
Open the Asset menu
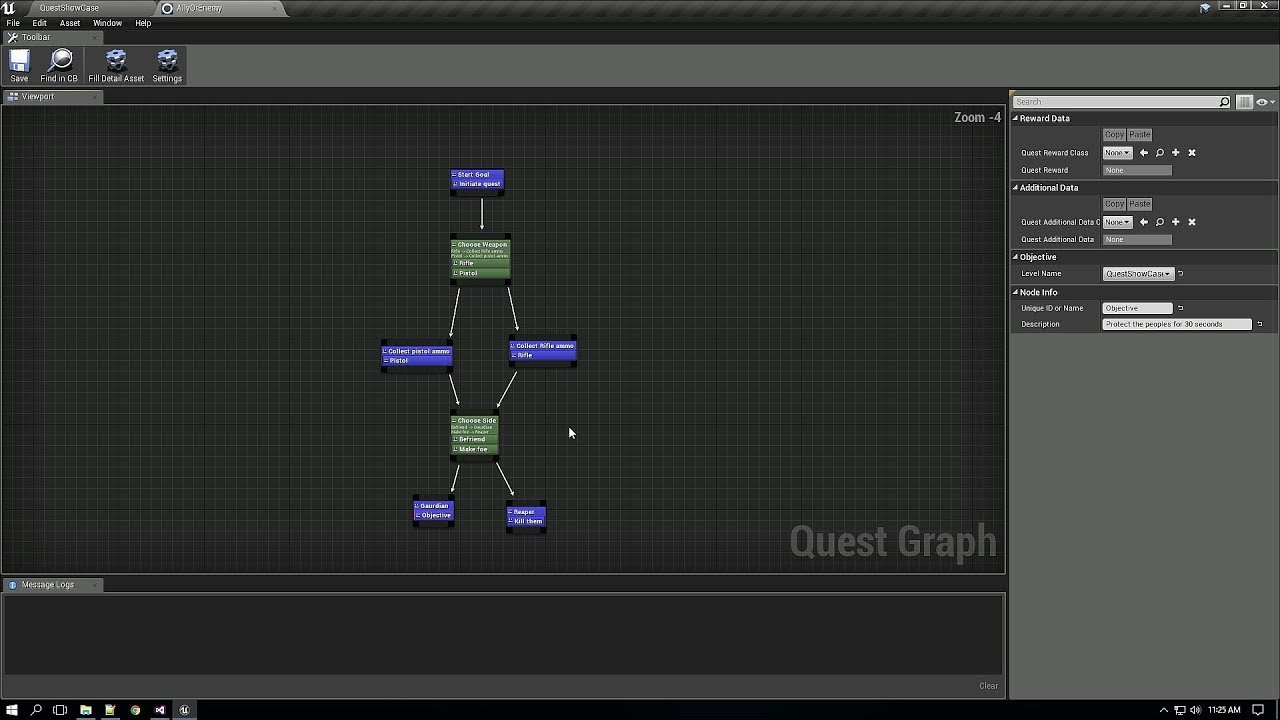click(70, 23)
